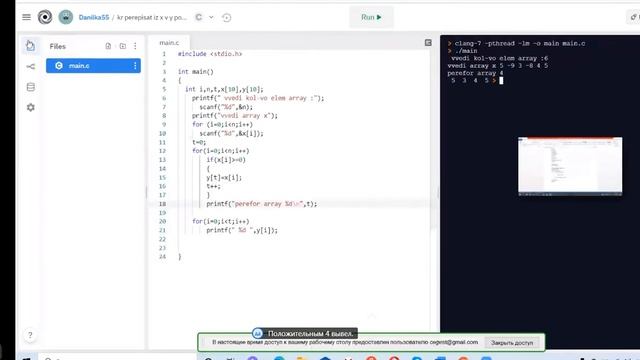The width and height of the screenshot is (640, 360).
Task: Run the program
Action: 371,17
